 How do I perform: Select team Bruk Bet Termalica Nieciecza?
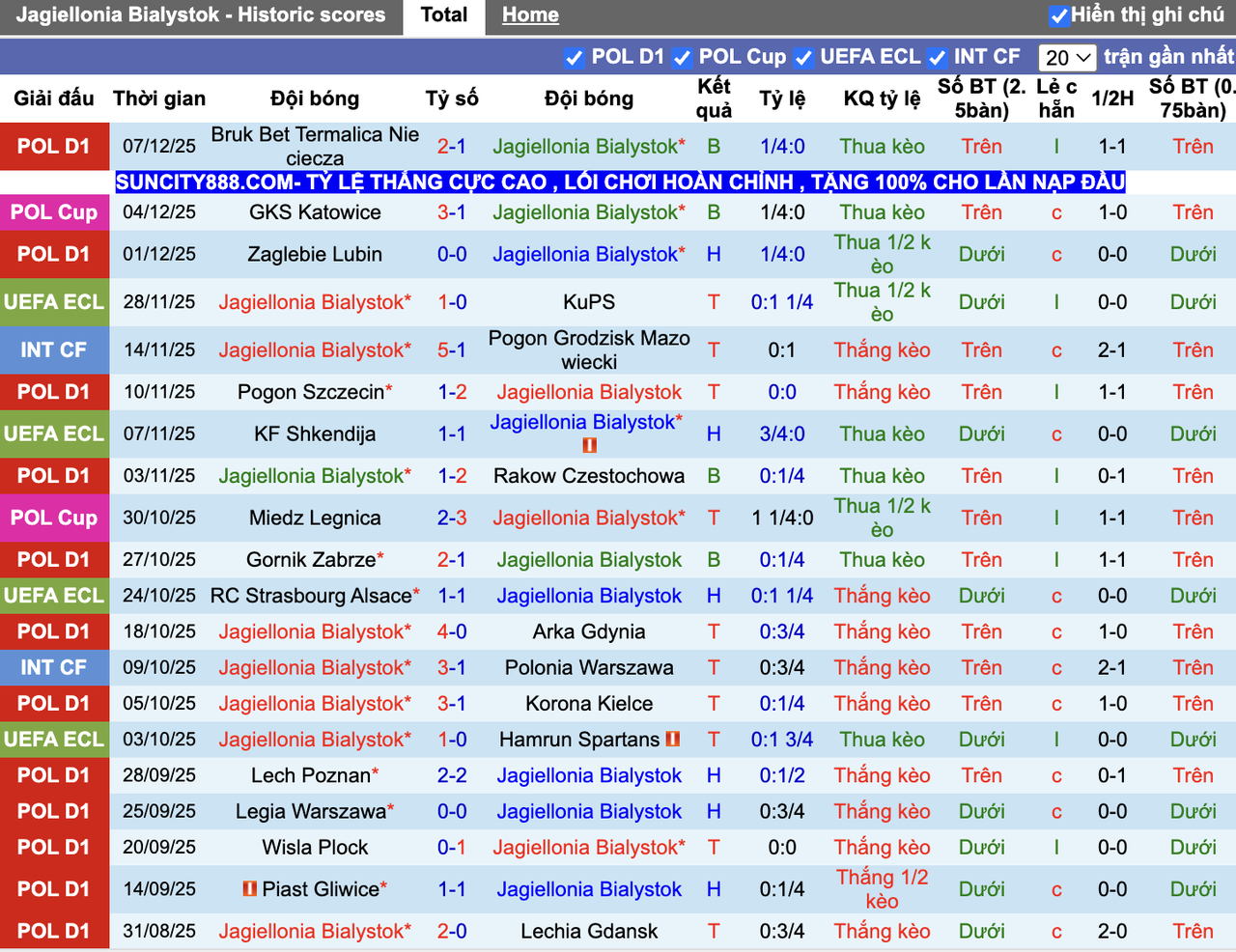pyautogui.click(x=315, y=147)
